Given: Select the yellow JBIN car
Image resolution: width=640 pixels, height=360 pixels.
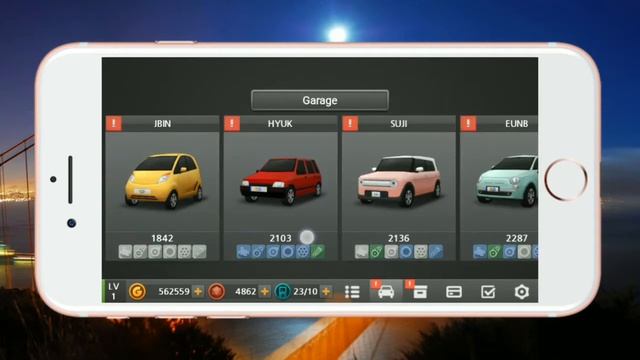Looking at the screenshot, I should (164, 180).
